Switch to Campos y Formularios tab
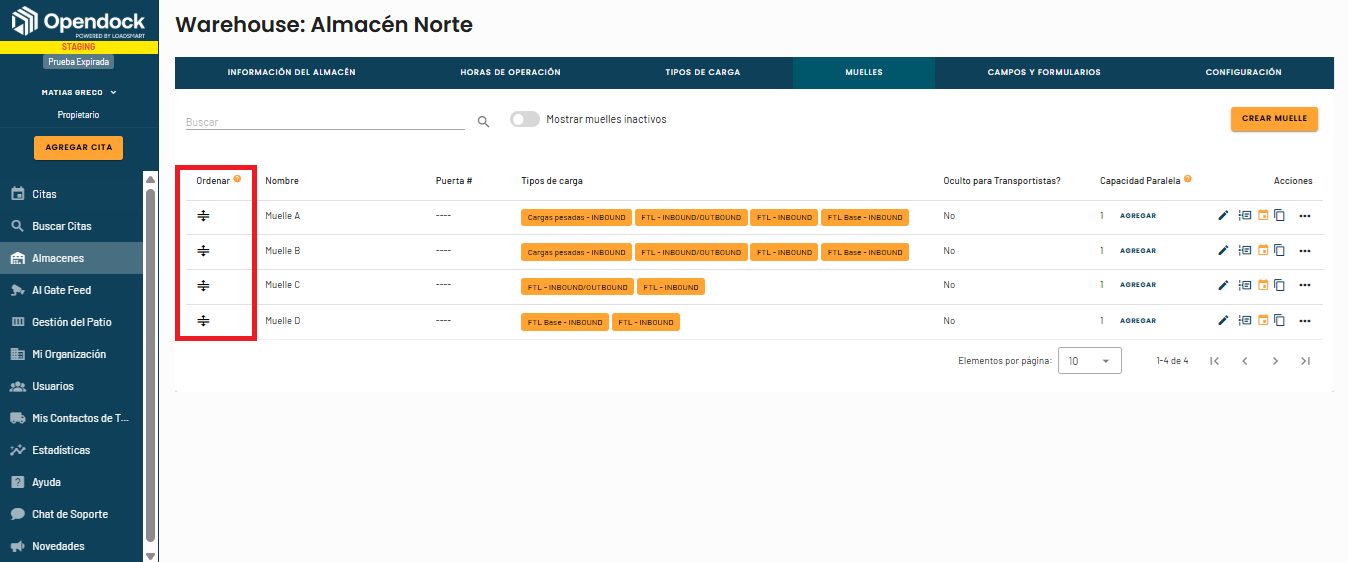 (1044, 73)
